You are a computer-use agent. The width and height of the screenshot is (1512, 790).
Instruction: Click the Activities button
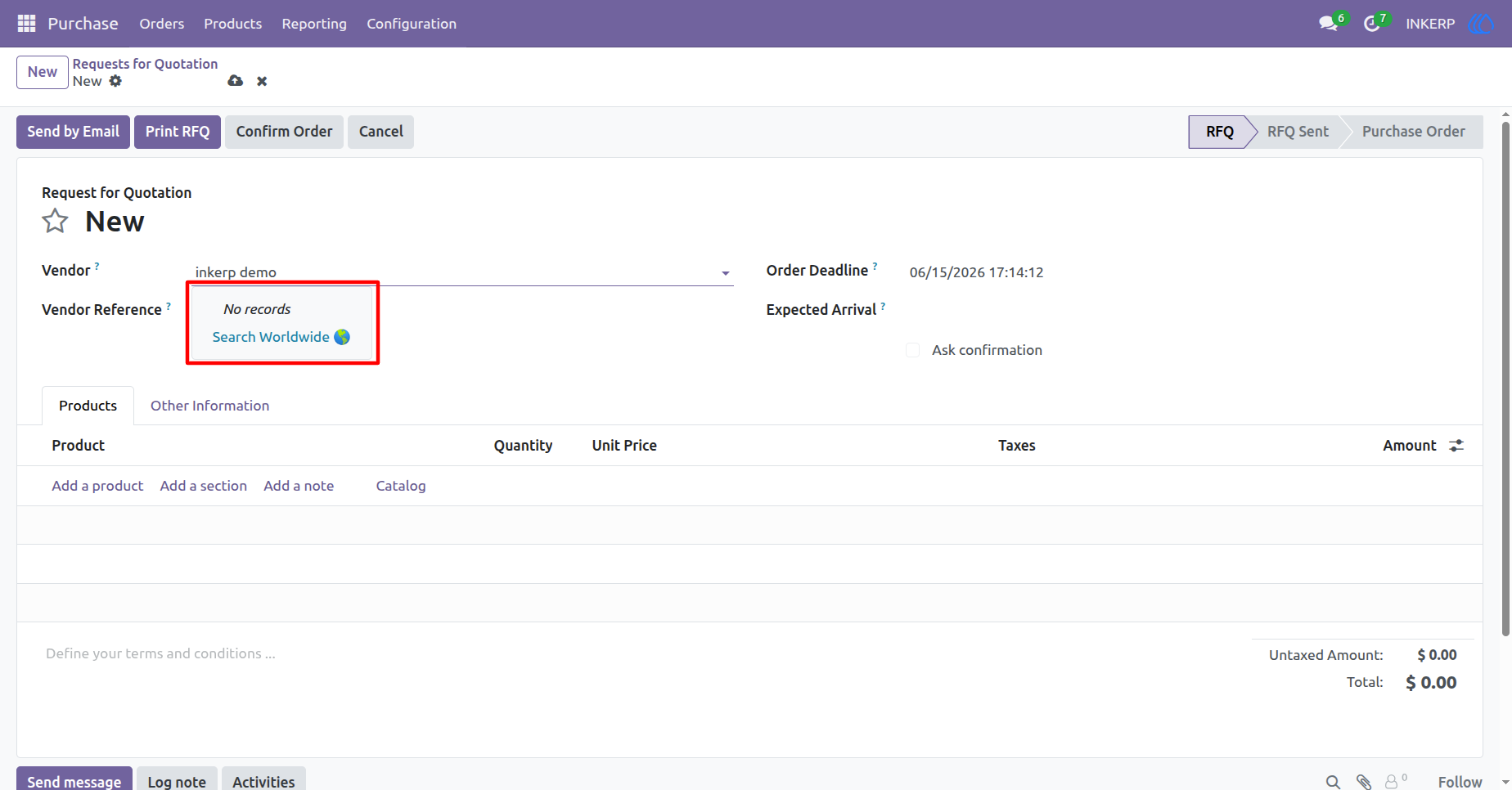263,779
